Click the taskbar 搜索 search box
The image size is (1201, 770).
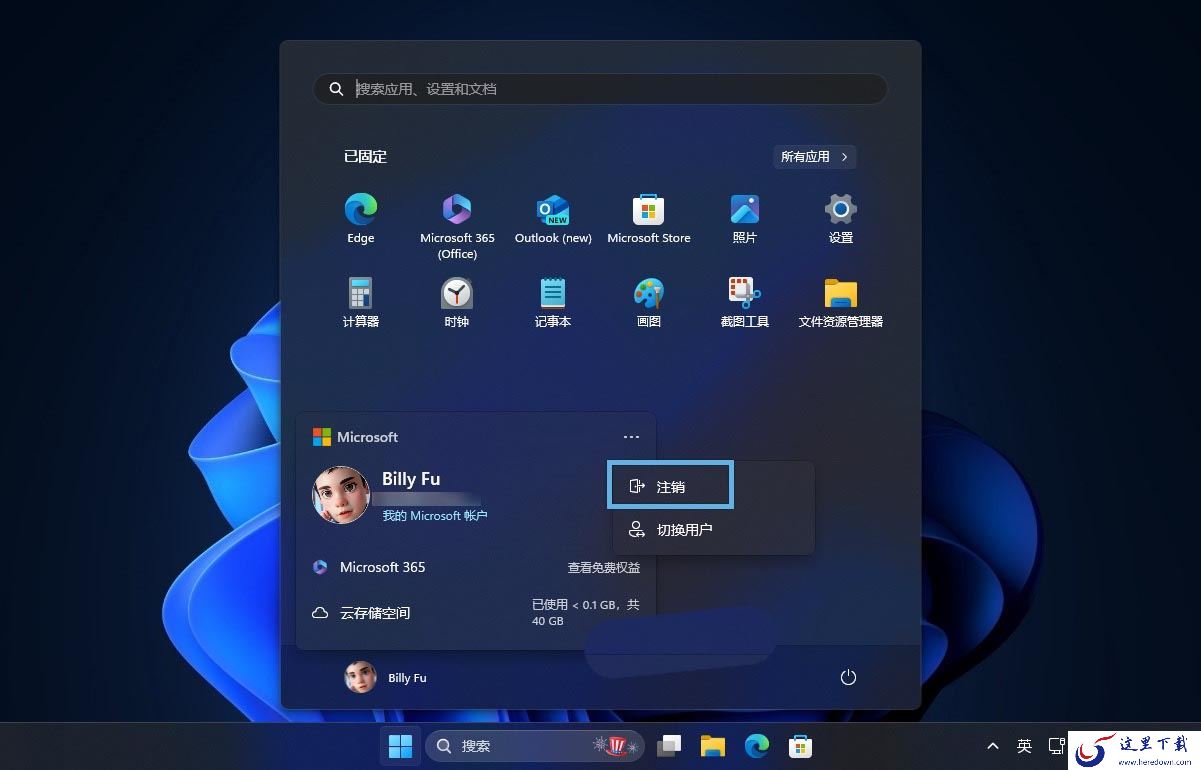tap(535, 746)
